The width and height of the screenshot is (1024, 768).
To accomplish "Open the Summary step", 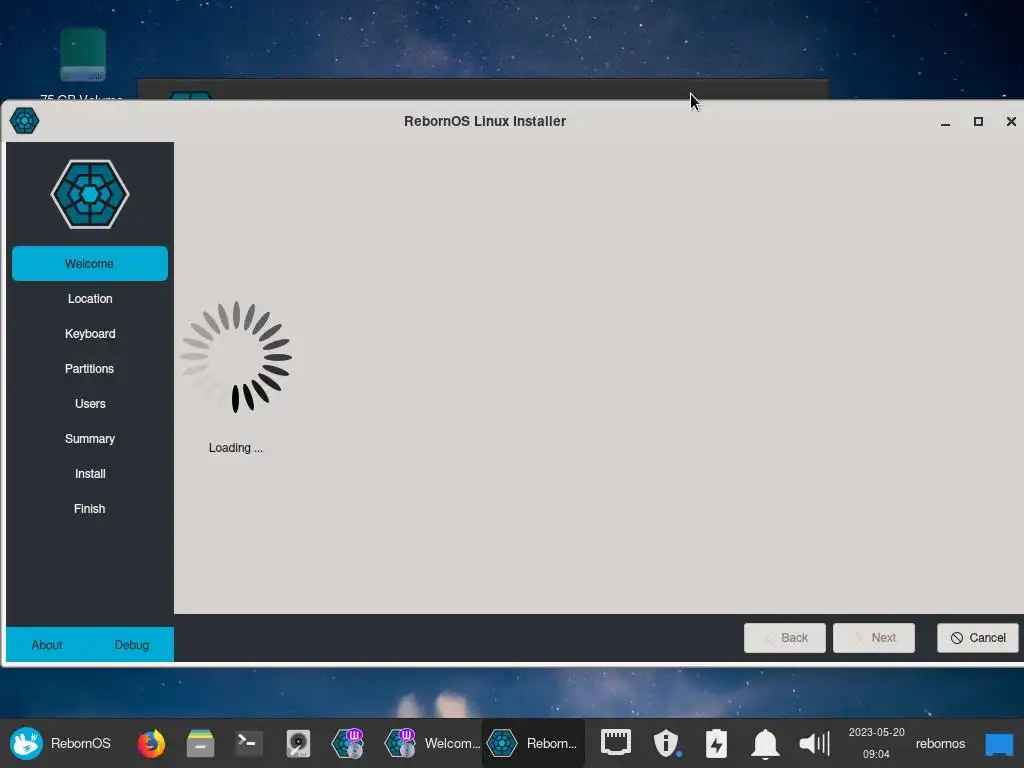I will pyautogui.click(x=89, y=439).
